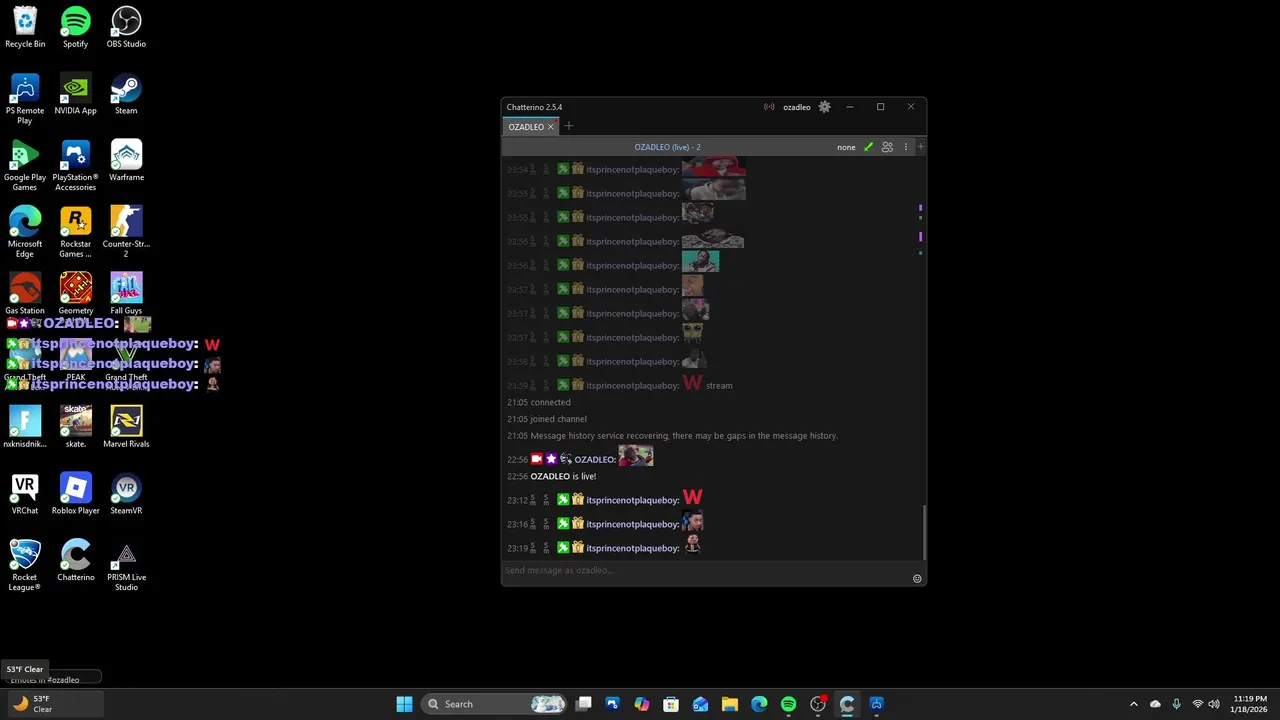Image resolution: width=1280 pixels, height=720 pixels.
Task: Click the word 'stream' in the 23:59 message
Action: coord(719,385)
